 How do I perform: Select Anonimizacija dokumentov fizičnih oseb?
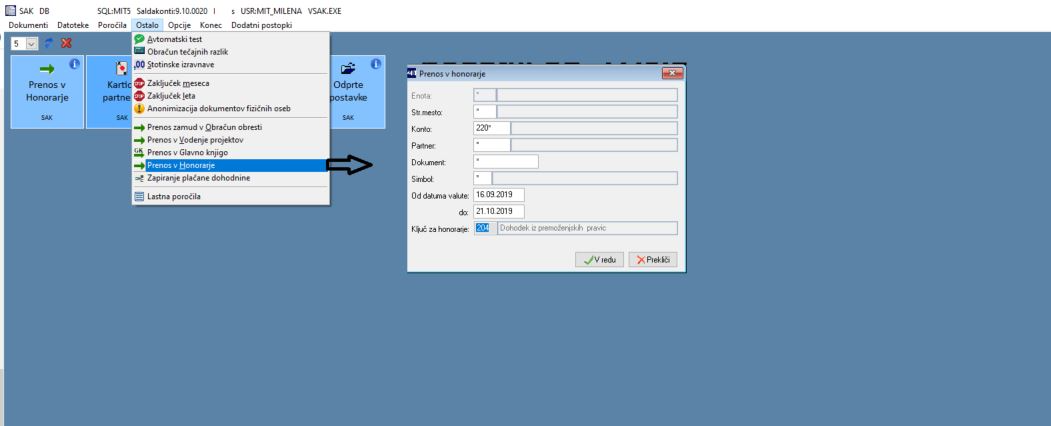(x=231, y=108)
